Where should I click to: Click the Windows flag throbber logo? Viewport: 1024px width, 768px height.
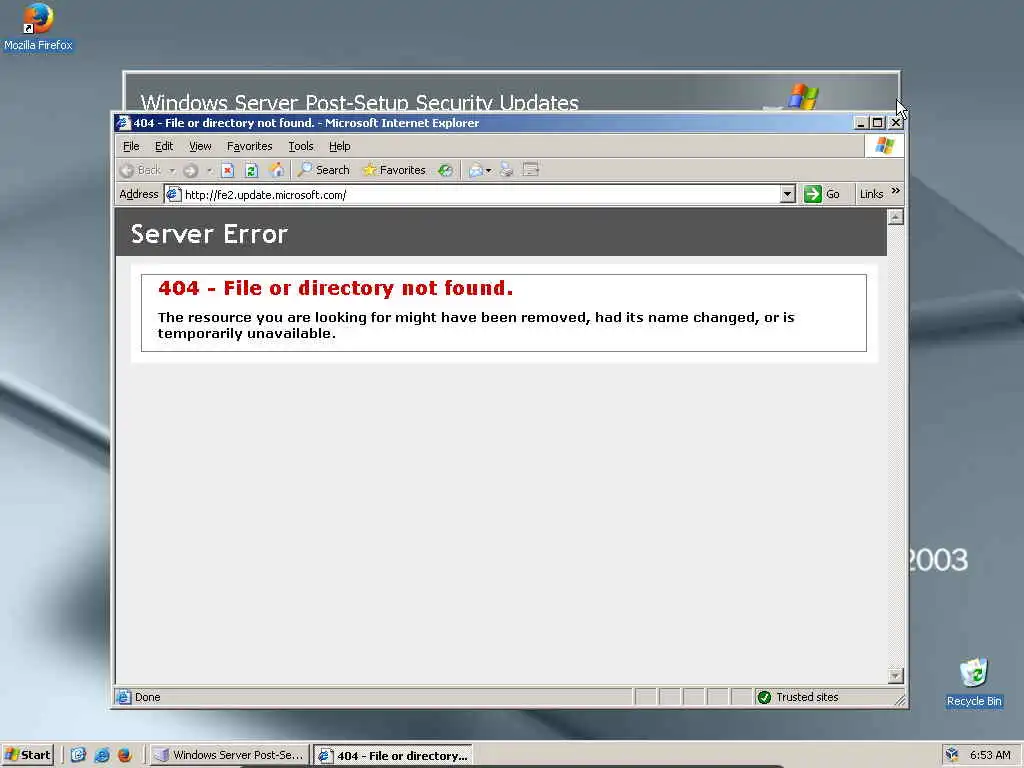[x=884, y=146]
